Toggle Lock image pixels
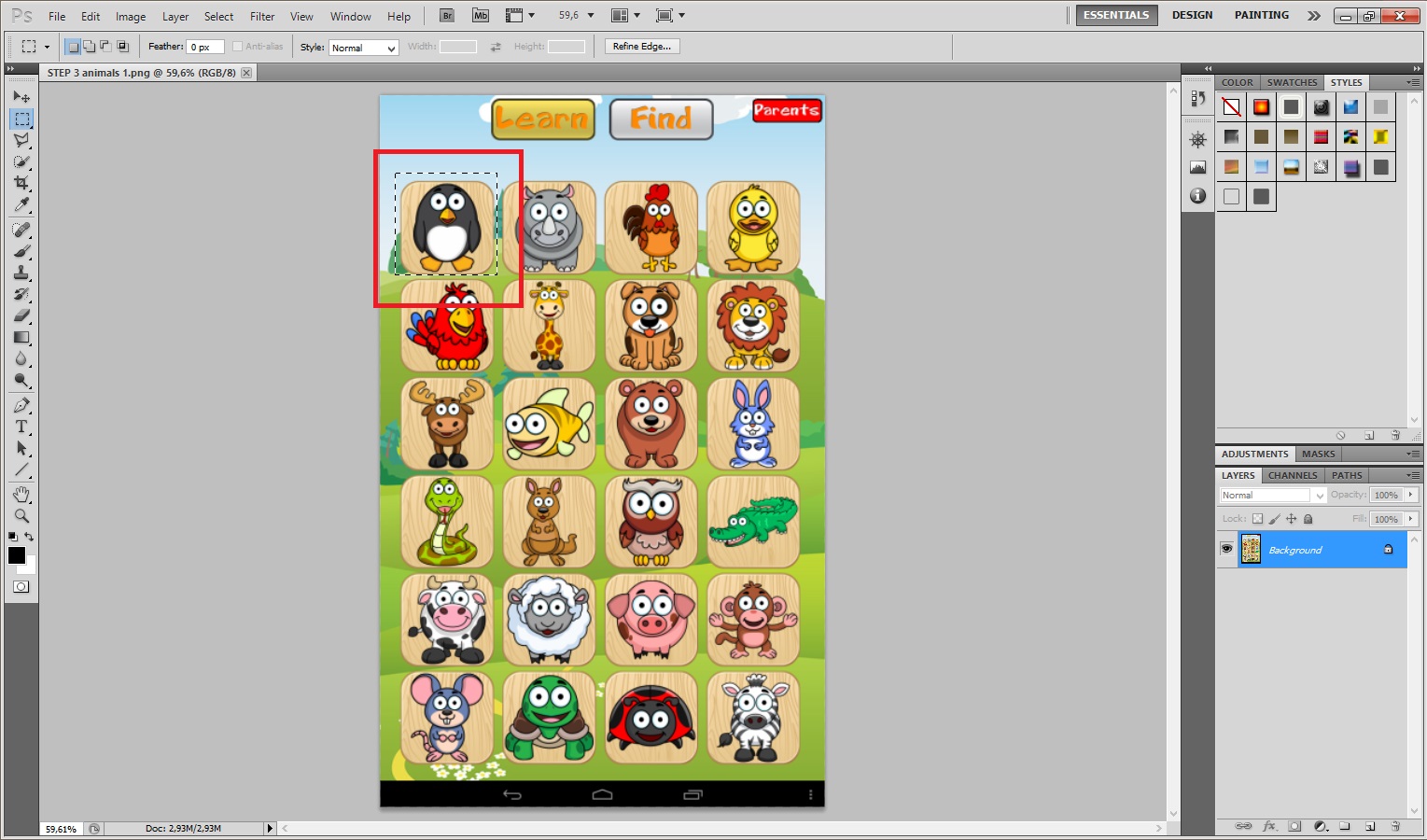 click(x=1275, y=519)
